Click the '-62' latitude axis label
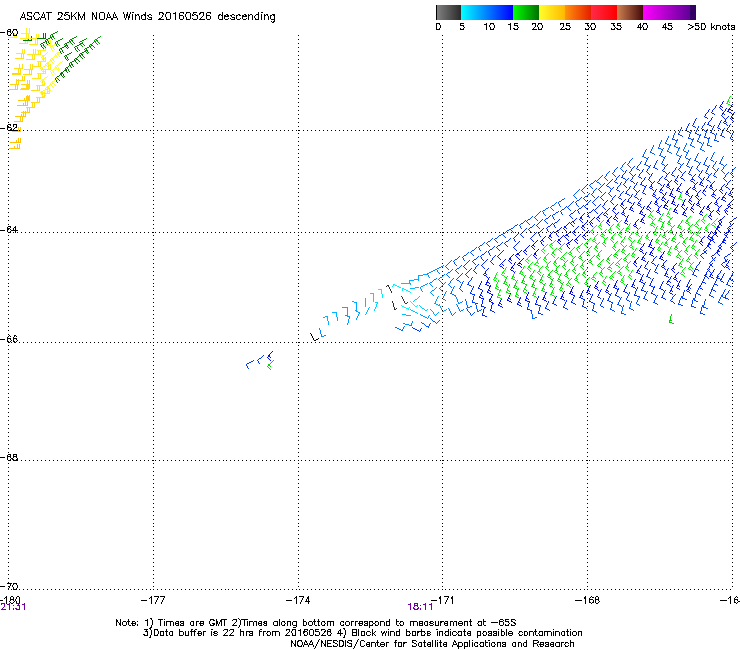This screenshot has width=740, height=650. click(9, 128)
